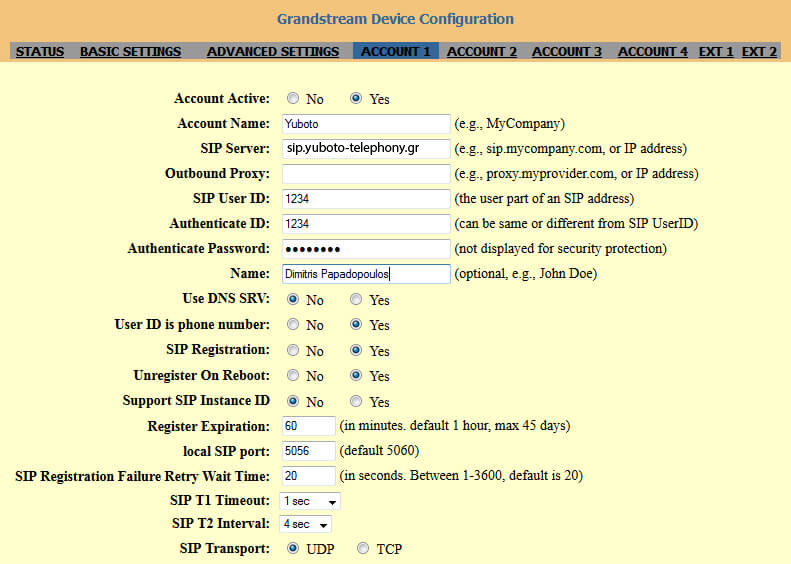791x564 pixels.
Task: Click the Authenticate Password field
Action: pyautogui.click(x=365, y=248)
